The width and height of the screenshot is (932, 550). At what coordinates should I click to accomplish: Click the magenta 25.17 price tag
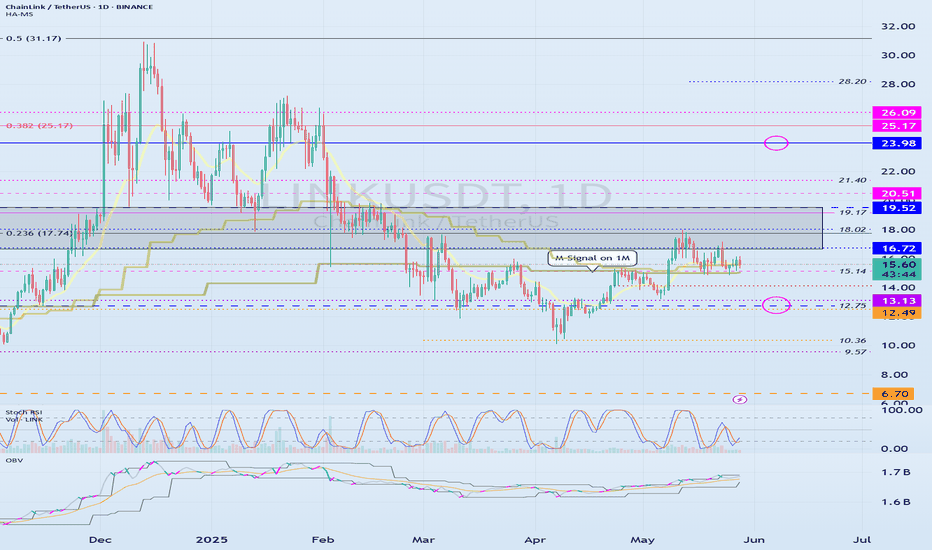point(897,126)
